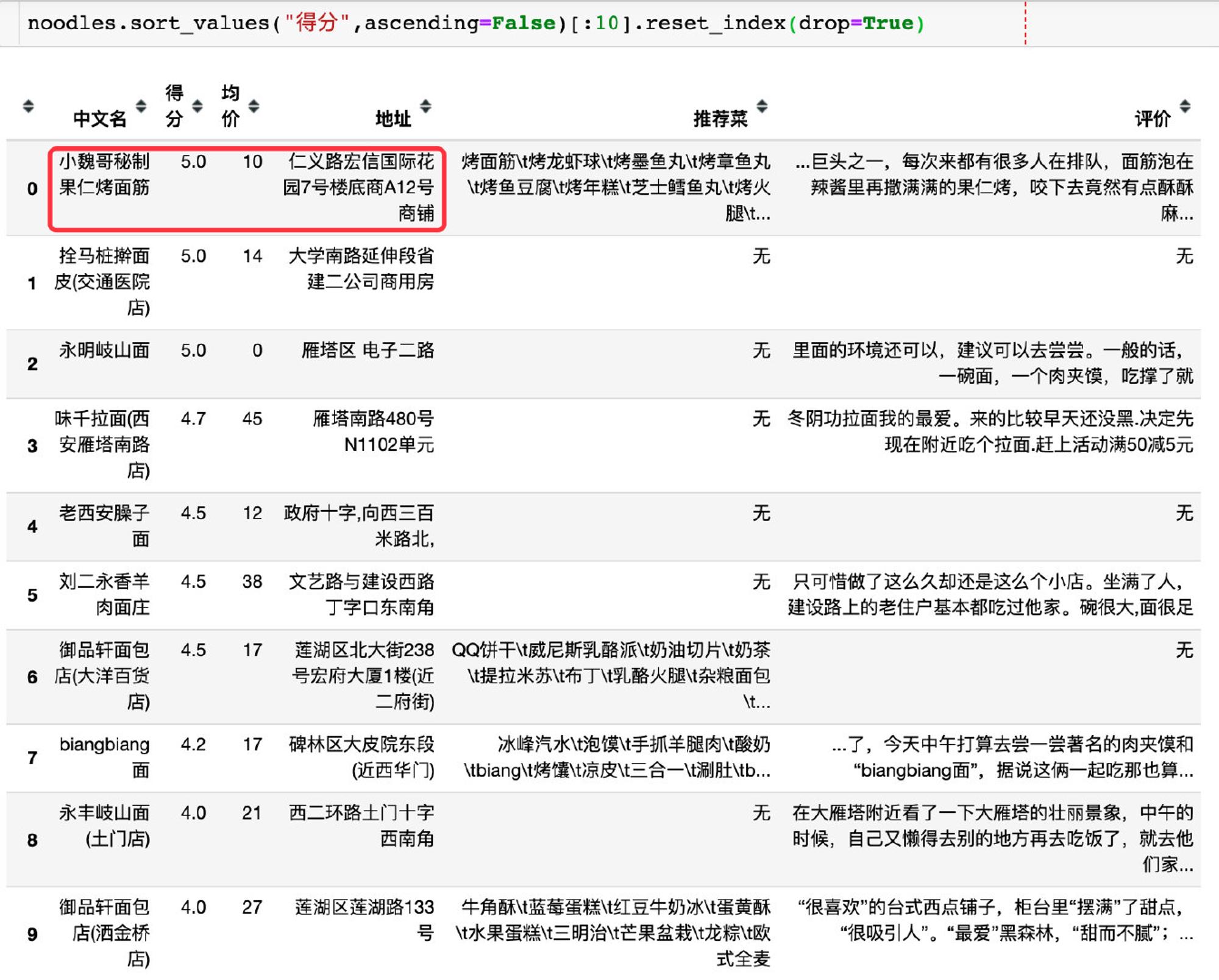Select the 中文名 column header text
1219x980 pixels.
[x=100, y=118]
